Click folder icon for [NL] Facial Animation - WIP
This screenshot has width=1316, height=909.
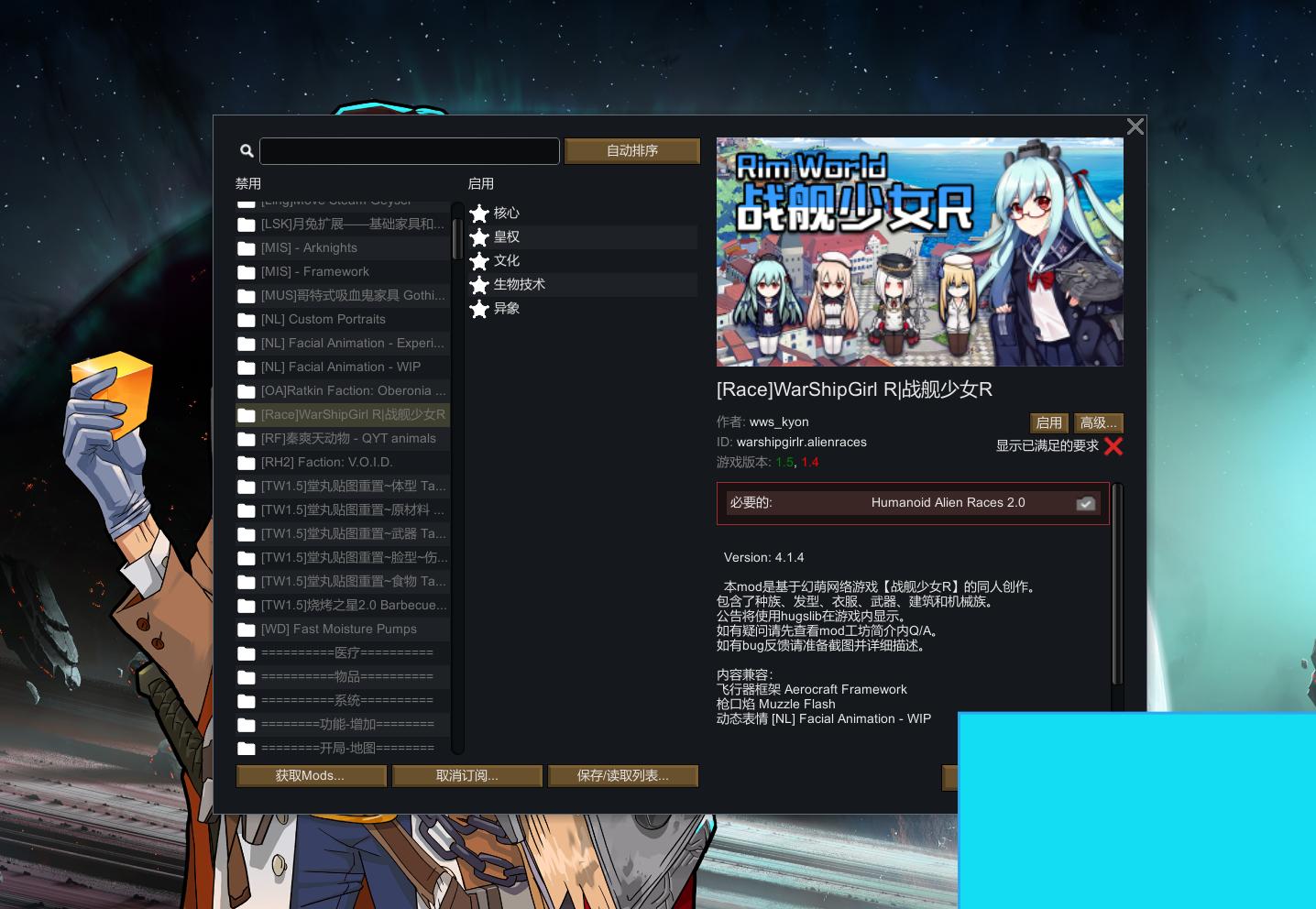click(247, 367)
